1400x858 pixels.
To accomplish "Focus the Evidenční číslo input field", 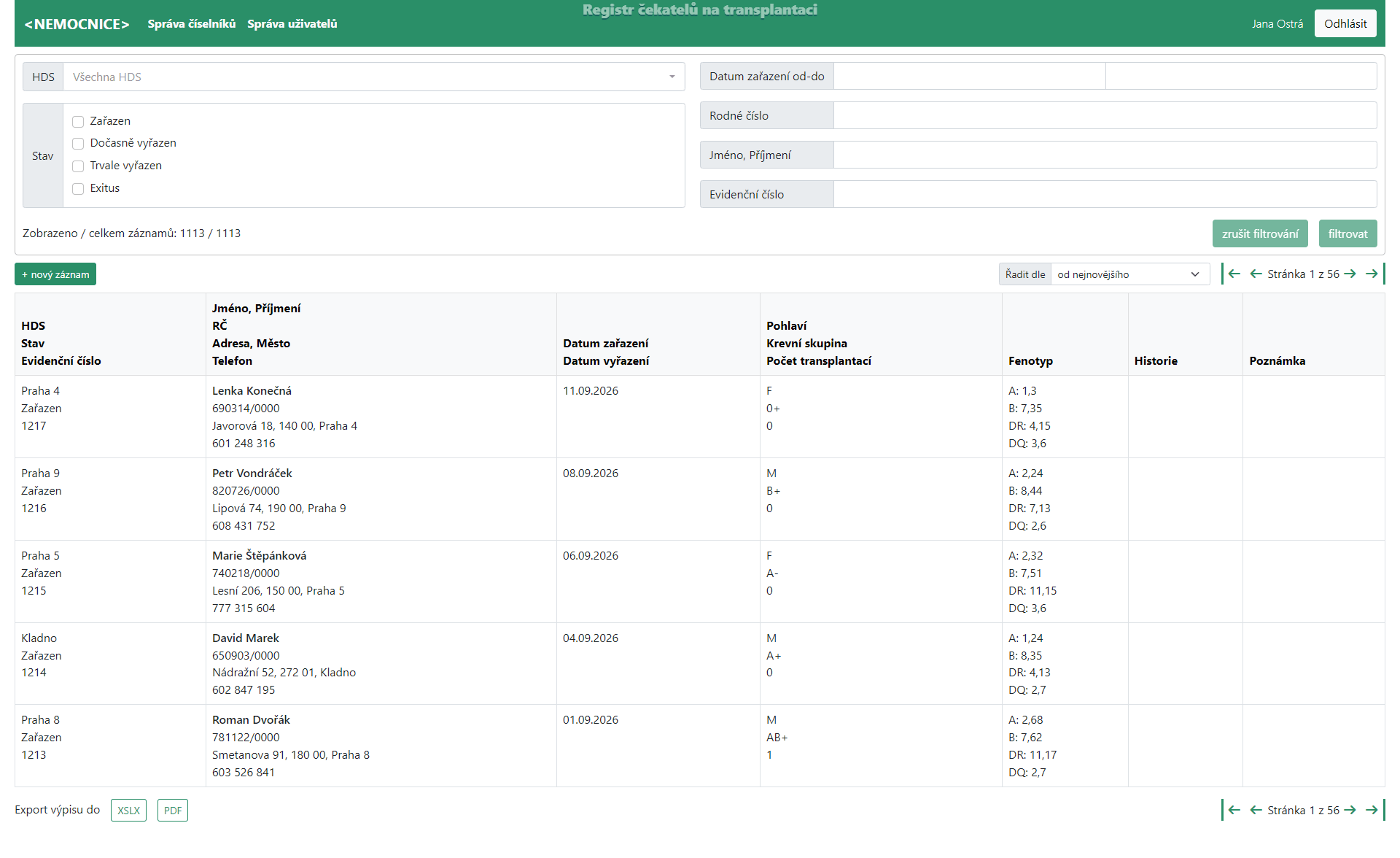I will pos(1105,194).
